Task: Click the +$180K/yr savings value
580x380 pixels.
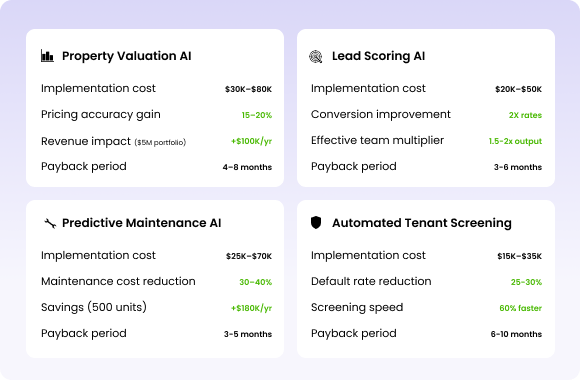Action: [x=252, y=308]
